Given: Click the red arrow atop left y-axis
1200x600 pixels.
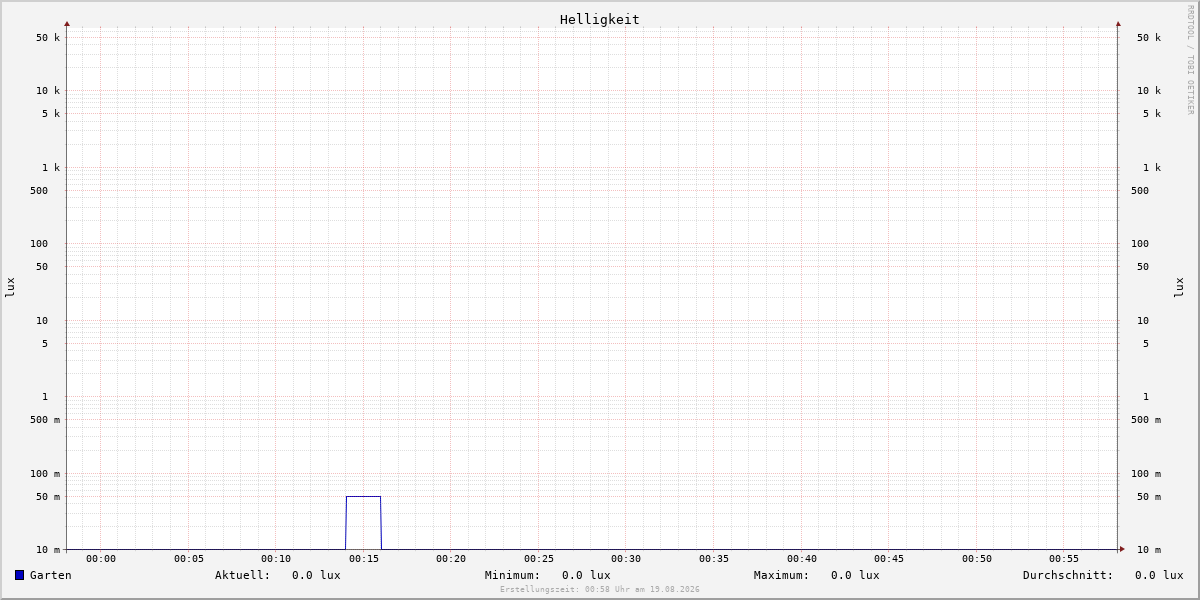Looking at the screenshot, I should pos(67,23).
